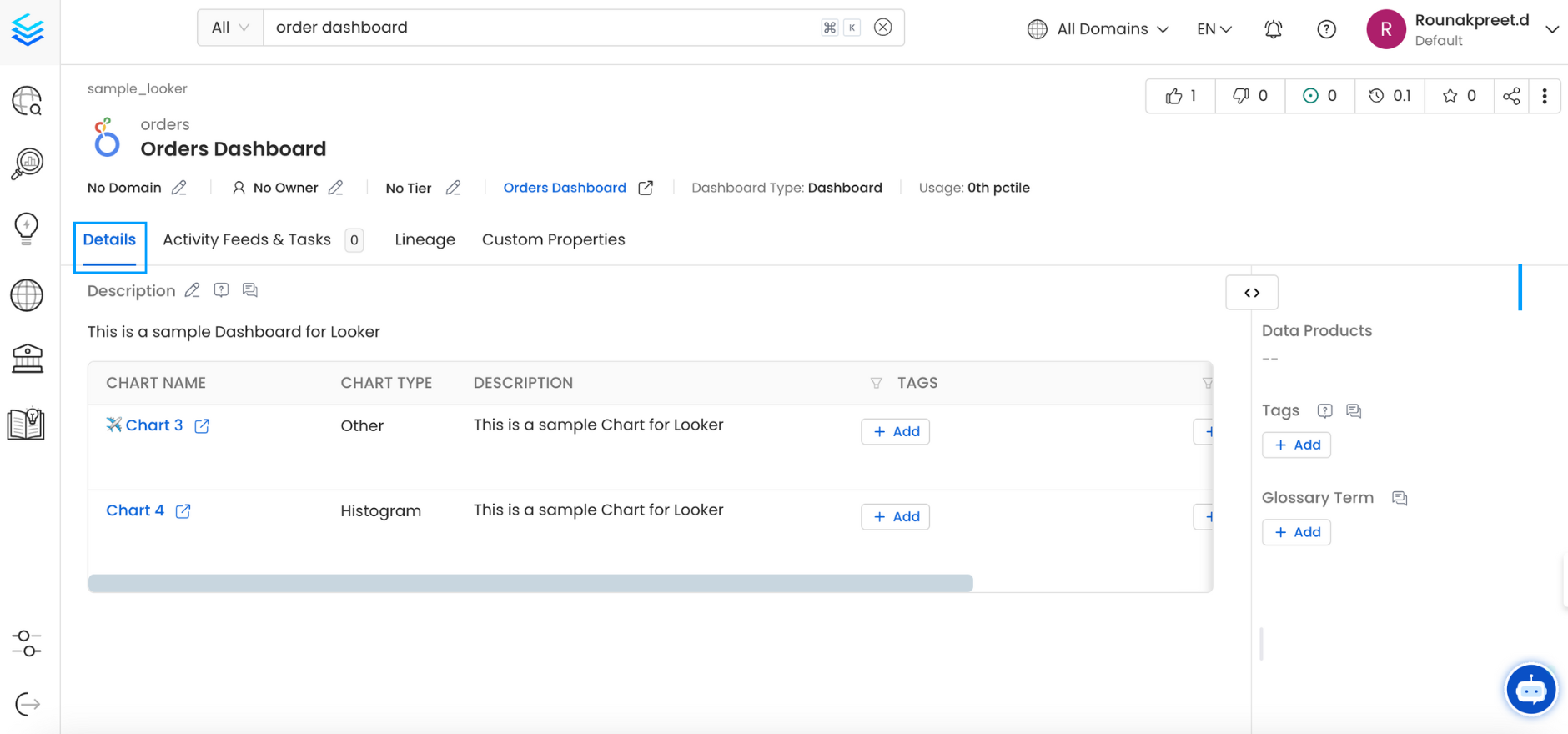Edit the tier pencil icon
This screenshot has height=734, width=1568.
(453, 188)
